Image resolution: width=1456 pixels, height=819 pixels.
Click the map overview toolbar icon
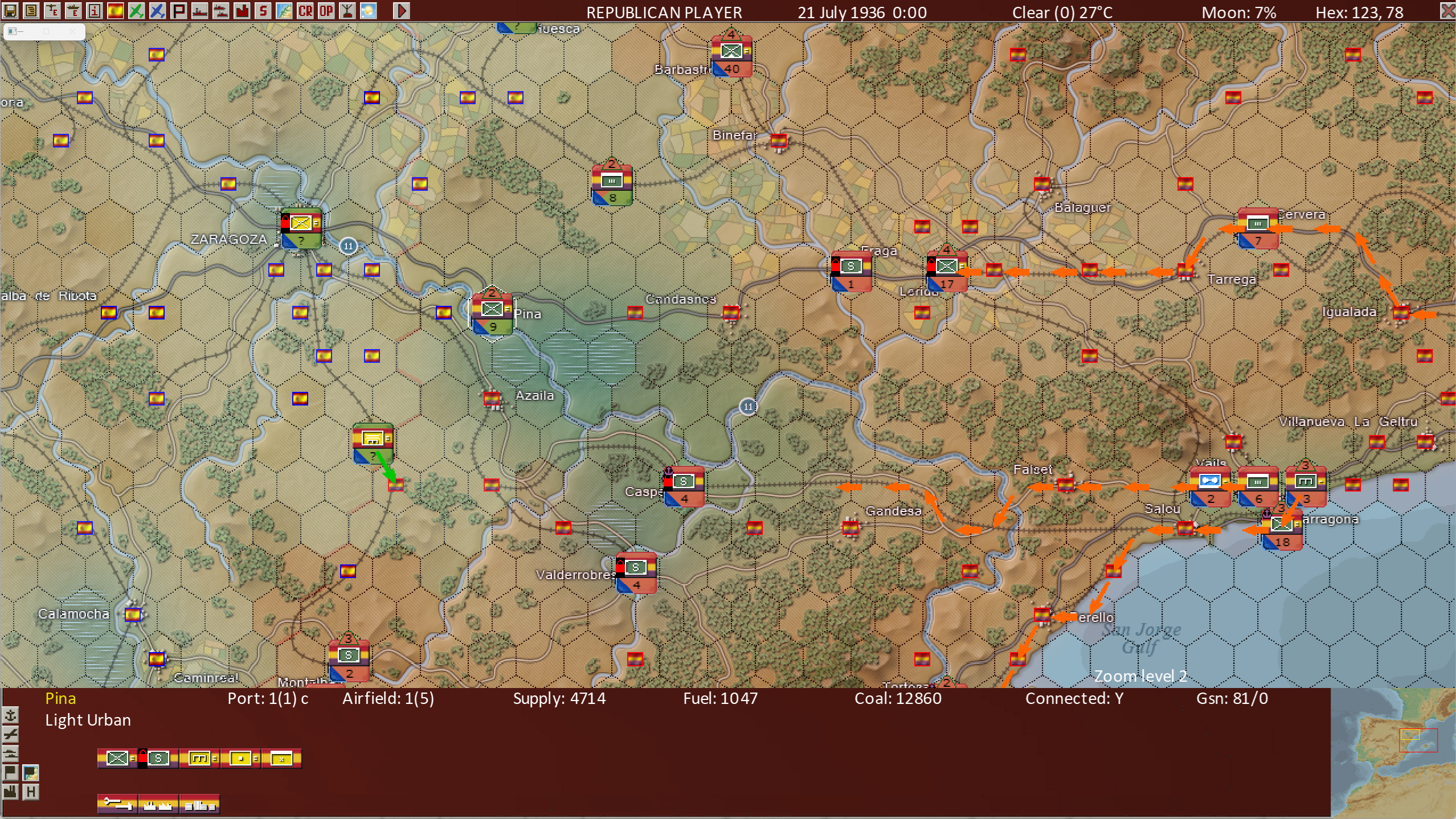(x=284, y=10)
